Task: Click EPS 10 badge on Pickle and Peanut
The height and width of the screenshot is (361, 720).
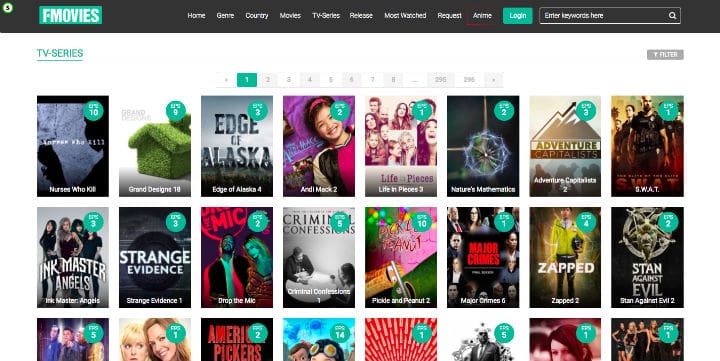Action: point(422,222)
